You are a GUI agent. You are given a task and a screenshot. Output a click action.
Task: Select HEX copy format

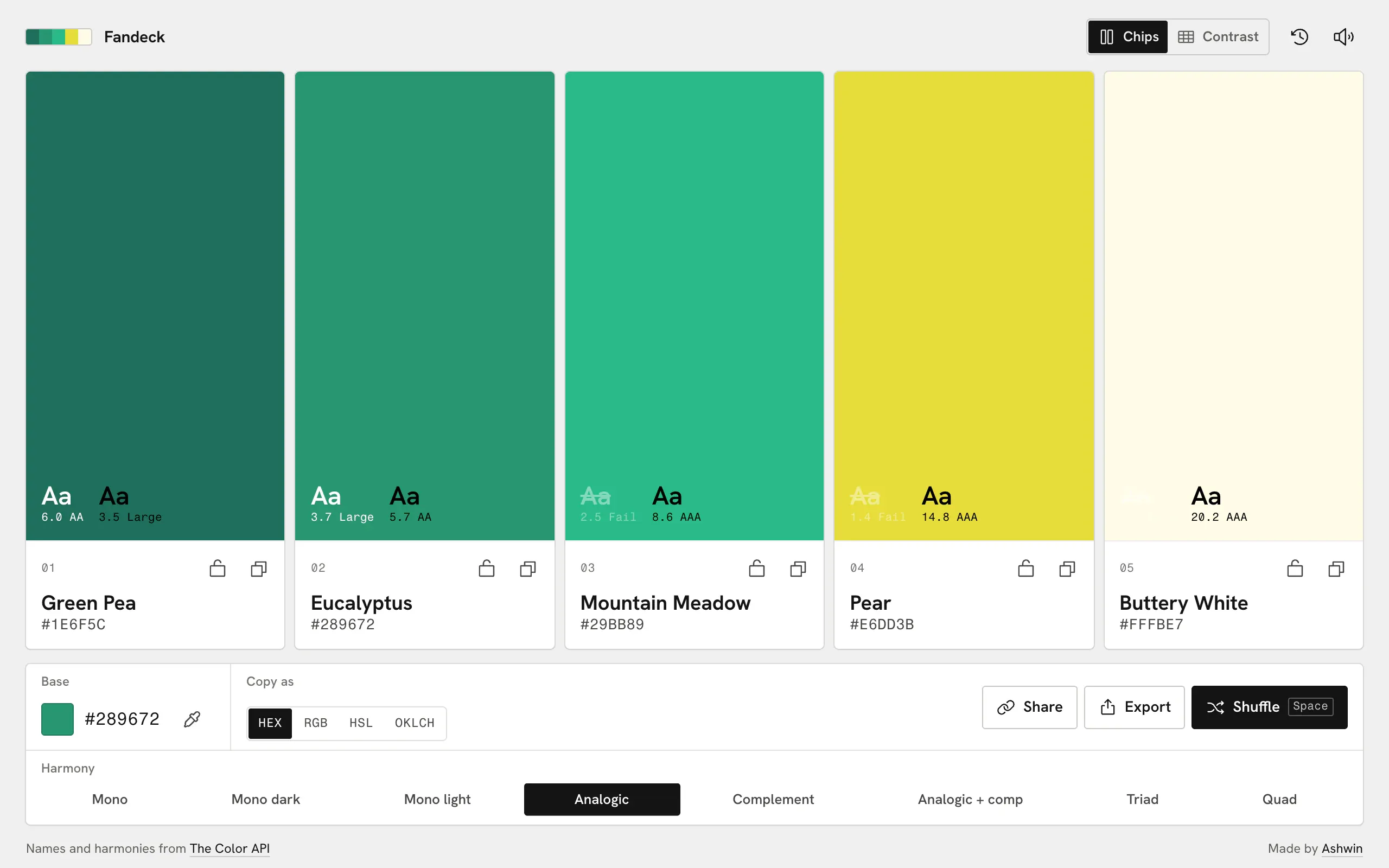click(x=270, y=723)
